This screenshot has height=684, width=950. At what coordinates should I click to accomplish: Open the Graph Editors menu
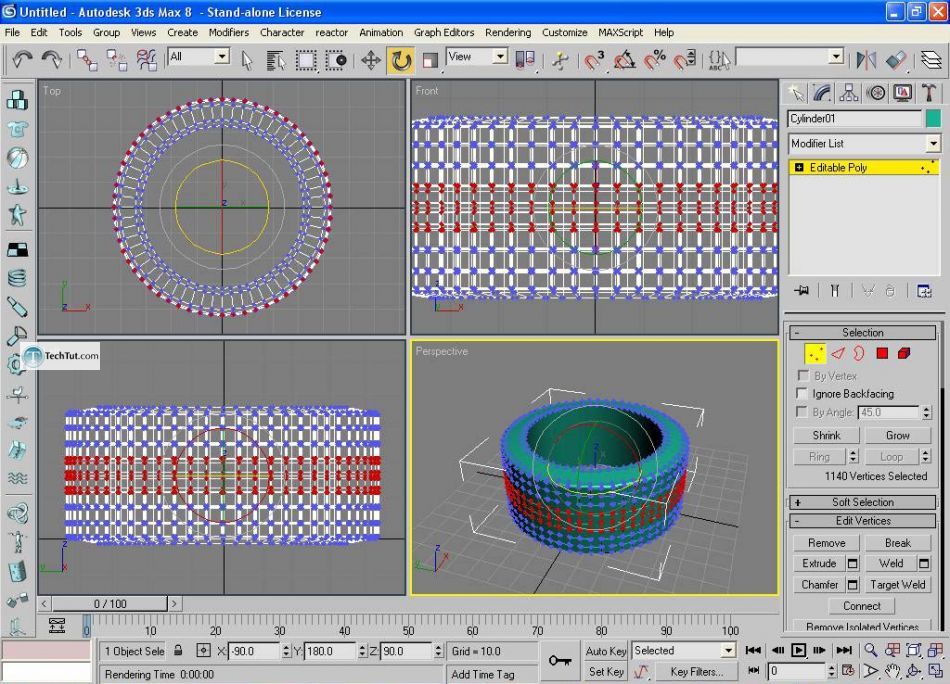point(444,33)
